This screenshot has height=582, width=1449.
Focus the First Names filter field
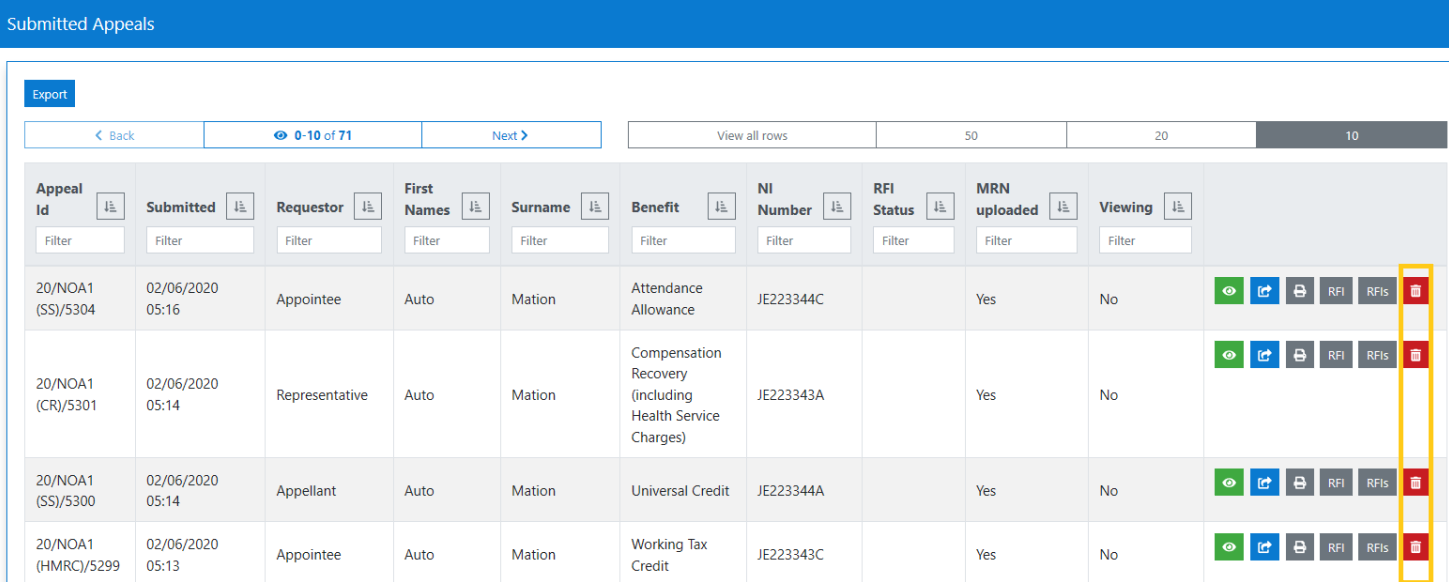click(x=447, y=240)
